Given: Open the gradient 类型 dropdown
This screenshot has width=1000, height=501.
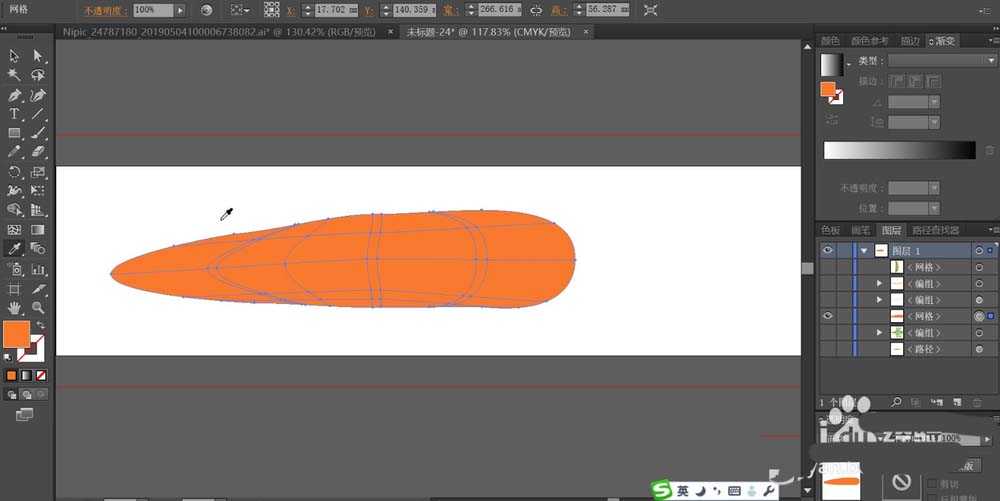Looking at the screenshot, I should click(941, 61).
